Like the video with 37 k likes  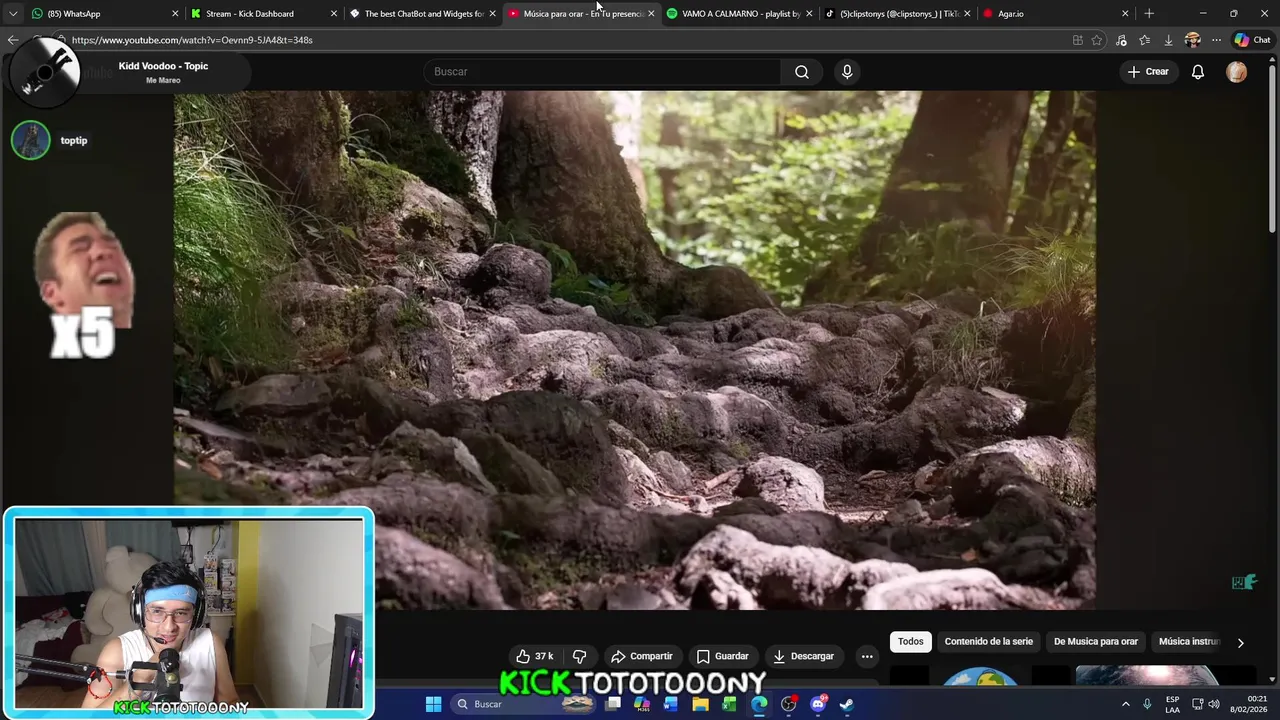(535, 656)
